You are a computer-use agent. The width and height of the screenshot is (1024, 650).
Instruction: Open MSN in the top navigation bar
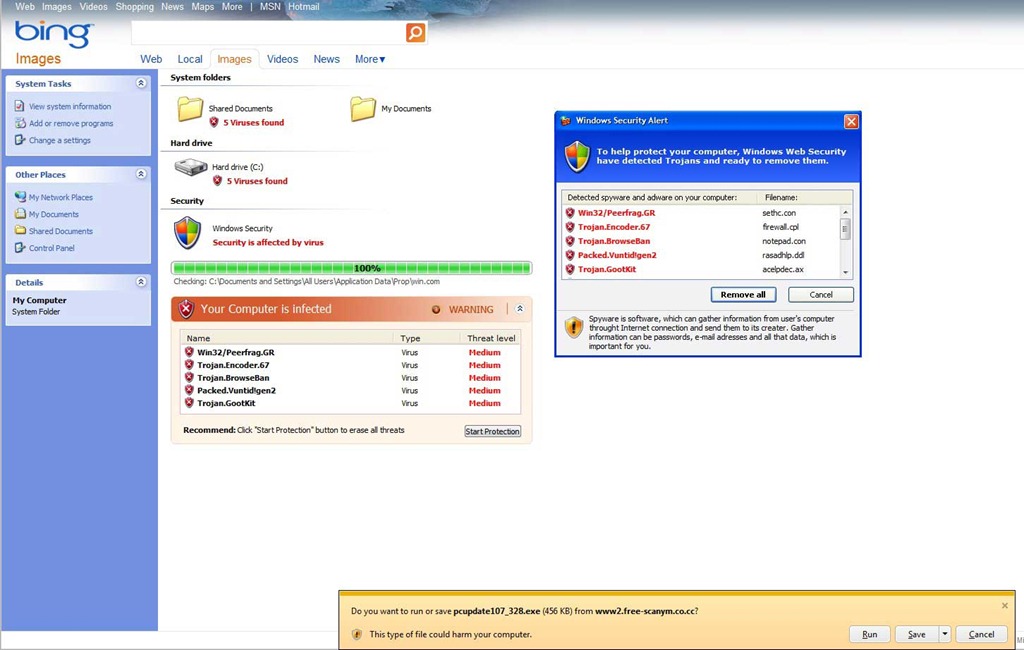pyautogui.click(x=270, y=7)
